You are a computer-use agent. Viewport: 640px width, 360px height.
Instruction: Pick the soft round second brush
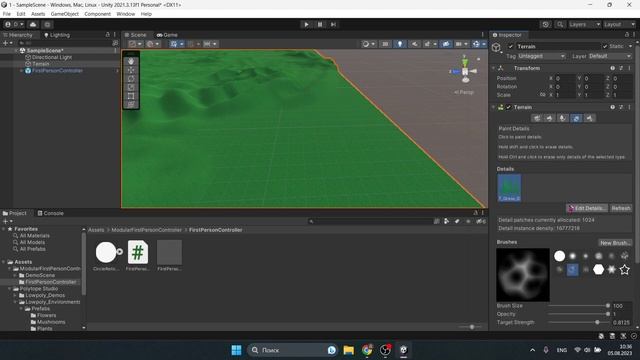573,256
